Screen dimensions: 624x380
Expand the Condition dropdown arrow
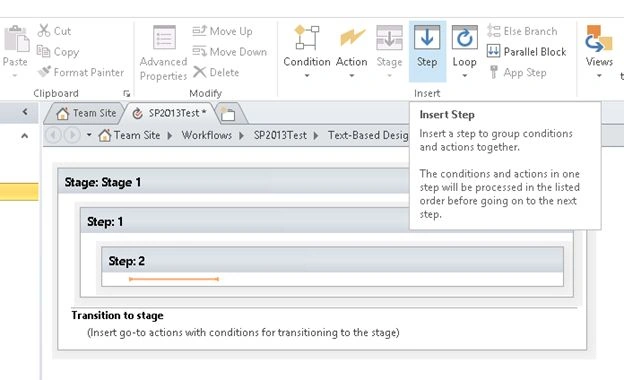(307, 76)
